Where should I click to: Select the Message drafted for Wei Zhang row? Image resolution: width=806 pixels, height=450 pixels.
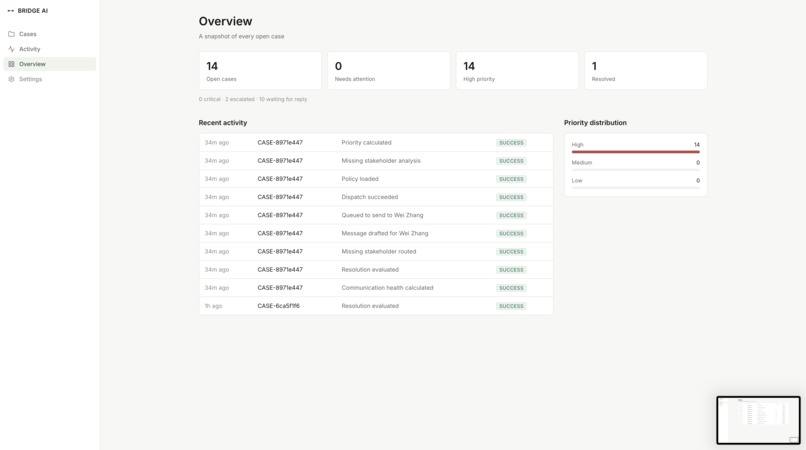click(376, 233)
